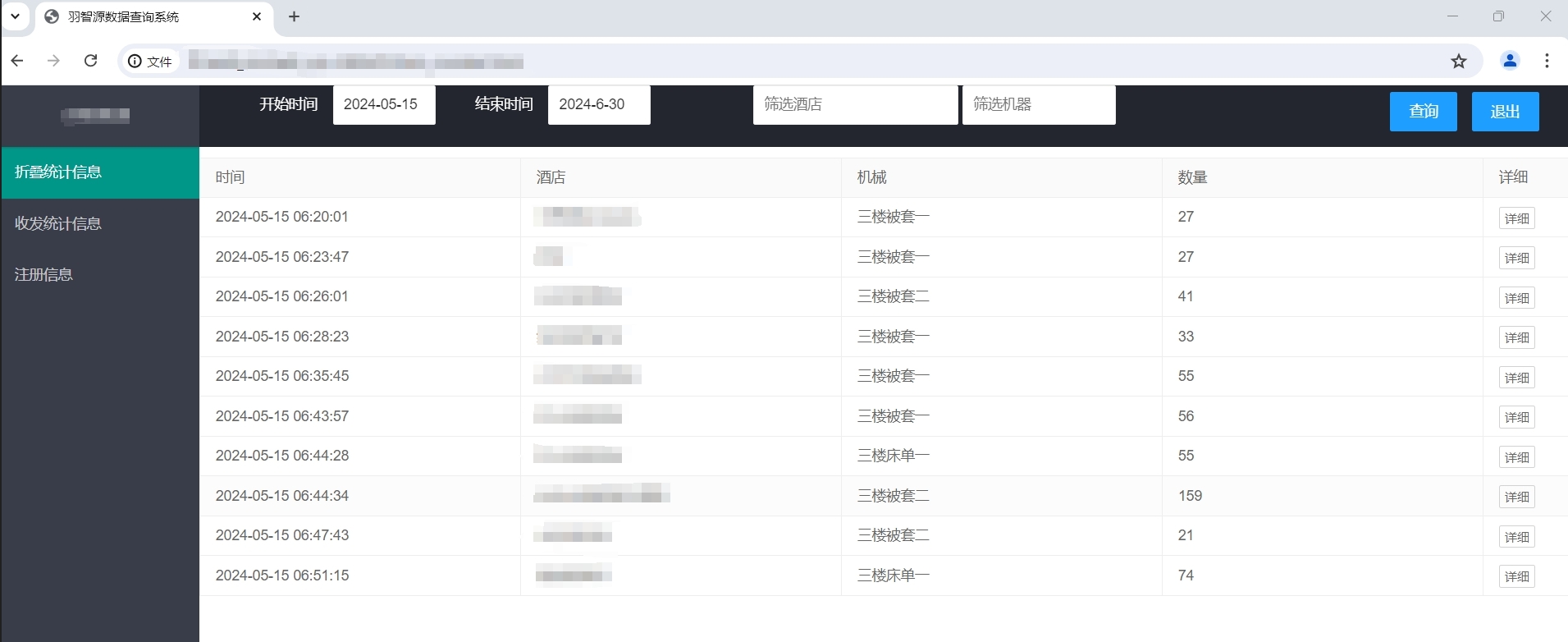Click the 筛选酒店 filter box
This screenshot has width=1568, height=642.
point(854,105)
